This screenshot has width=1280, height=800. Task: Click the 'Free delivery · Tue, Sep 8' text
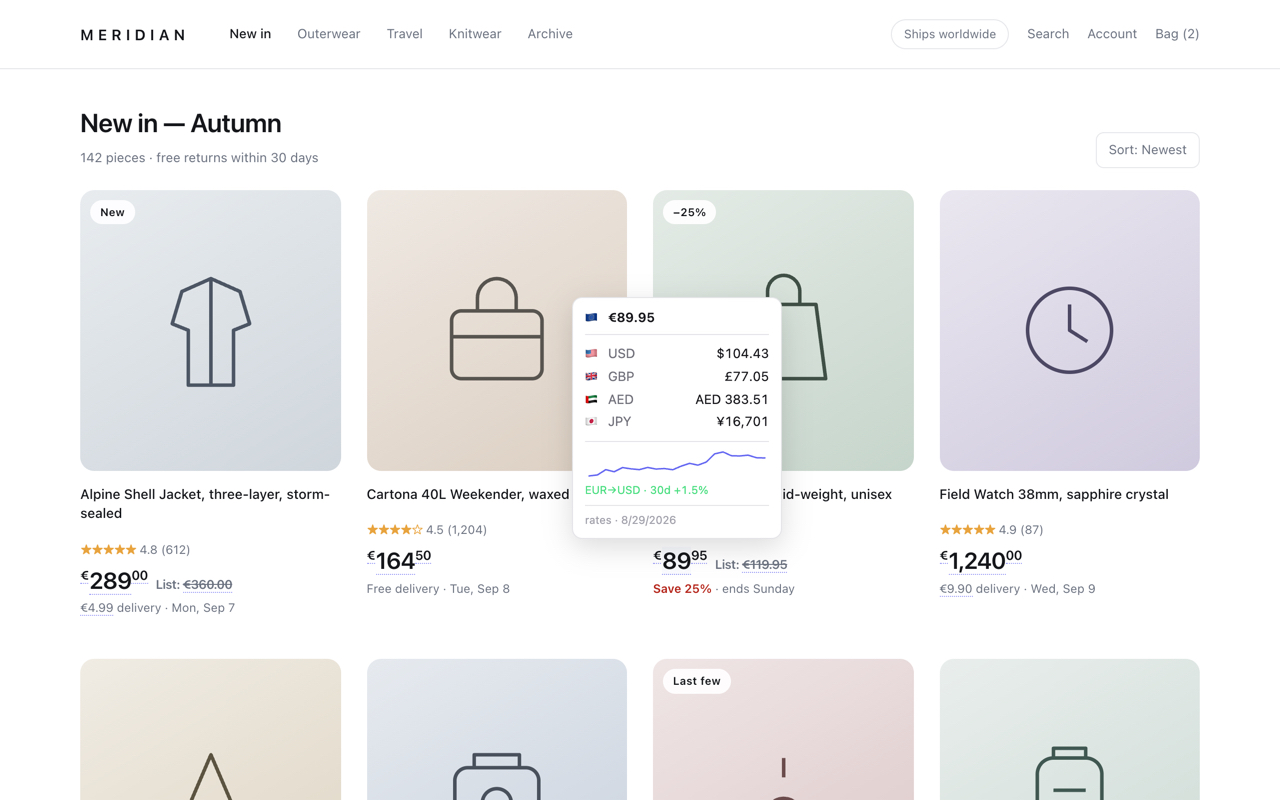pos(438,589)
